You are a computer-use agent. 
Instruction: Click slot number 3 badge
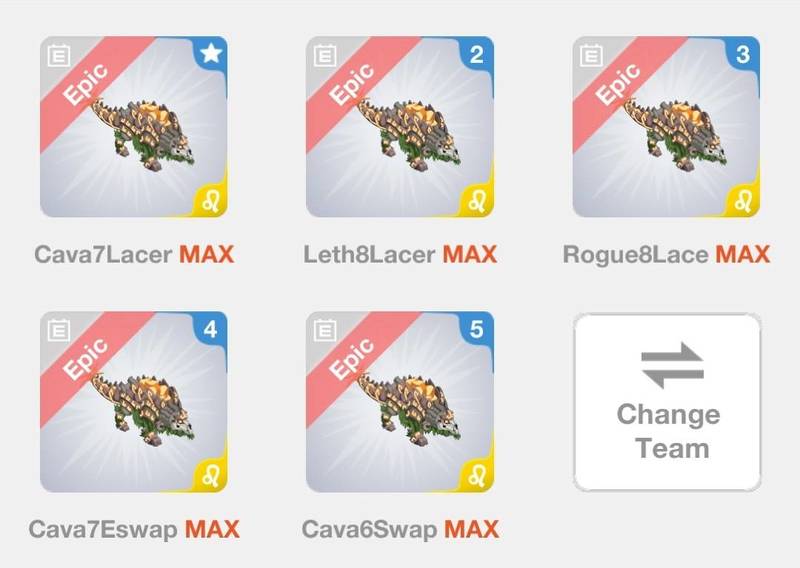743,55
